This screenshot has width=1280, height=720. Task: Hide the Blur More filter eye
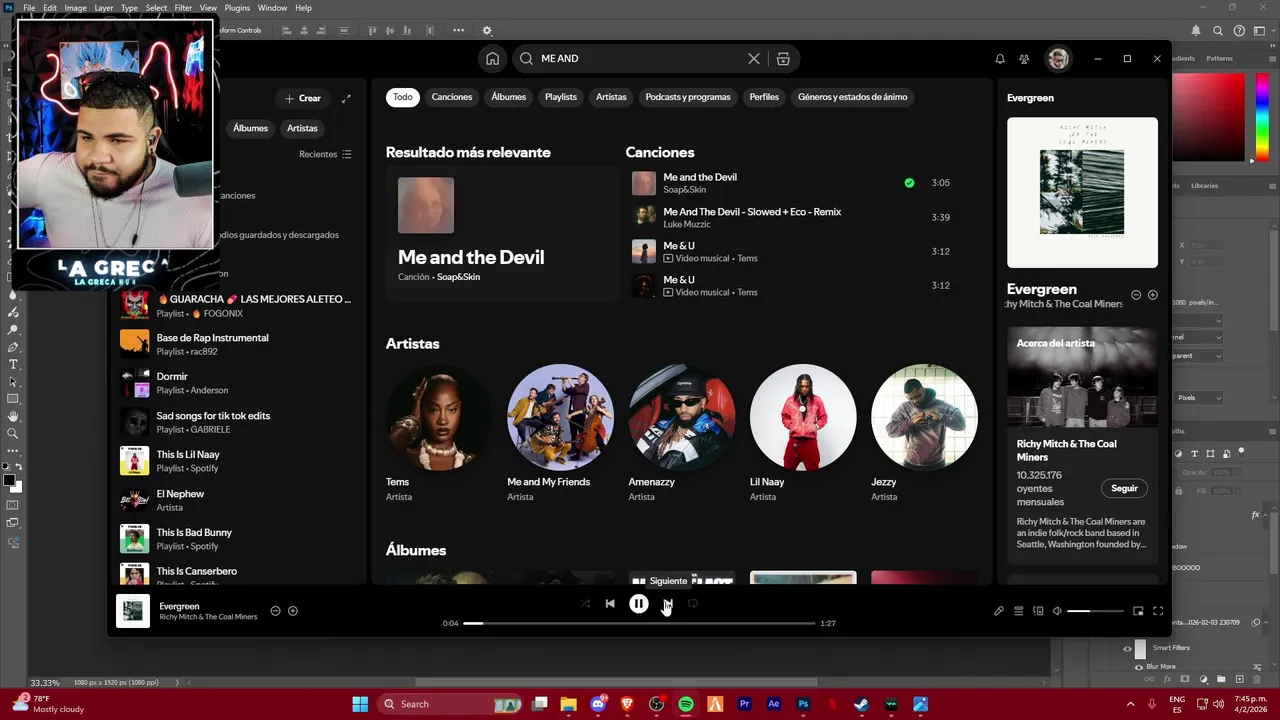tap(1138, 667)
